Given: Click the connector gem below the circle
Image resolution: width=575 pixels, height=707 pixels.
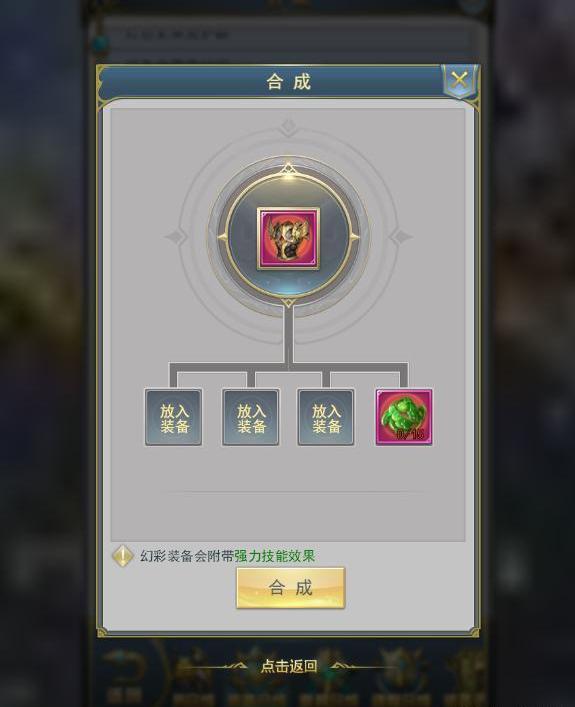Looking at the screenshot, I should click(288, 303).
